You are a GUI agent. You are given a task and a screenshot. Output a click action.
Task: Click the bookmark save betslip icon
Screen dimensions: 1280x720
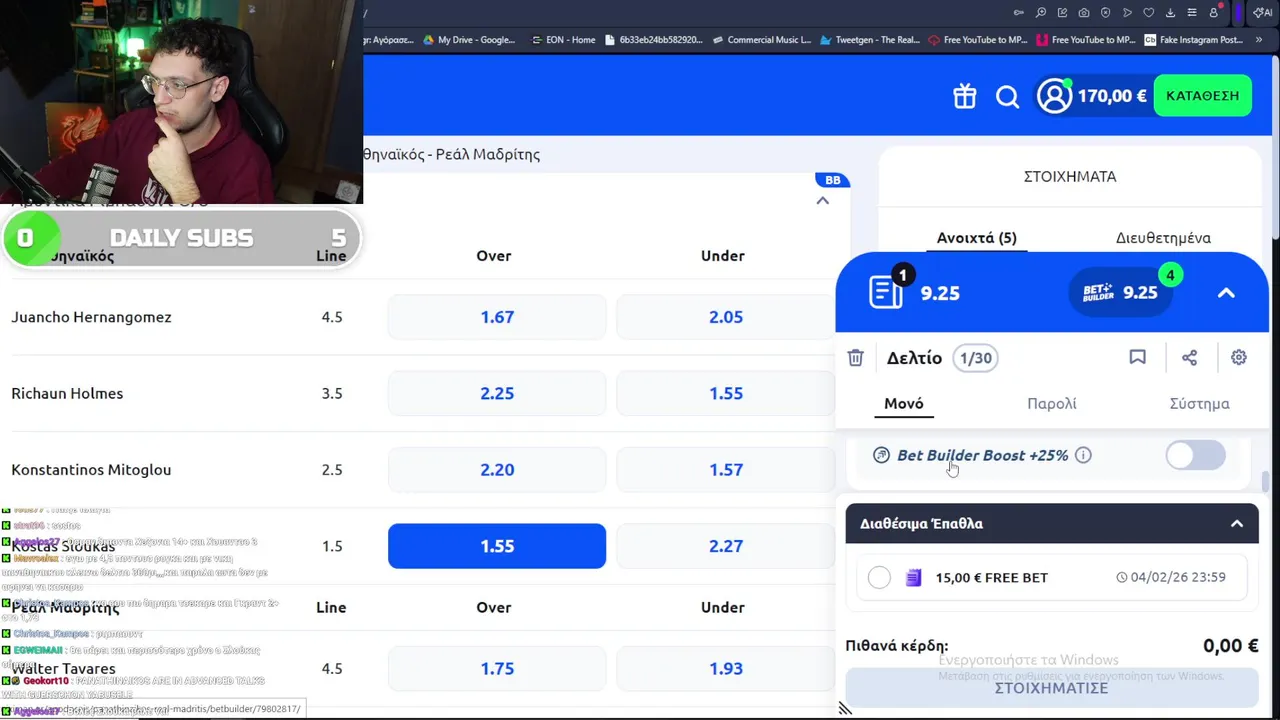(x=1137, y=357)
